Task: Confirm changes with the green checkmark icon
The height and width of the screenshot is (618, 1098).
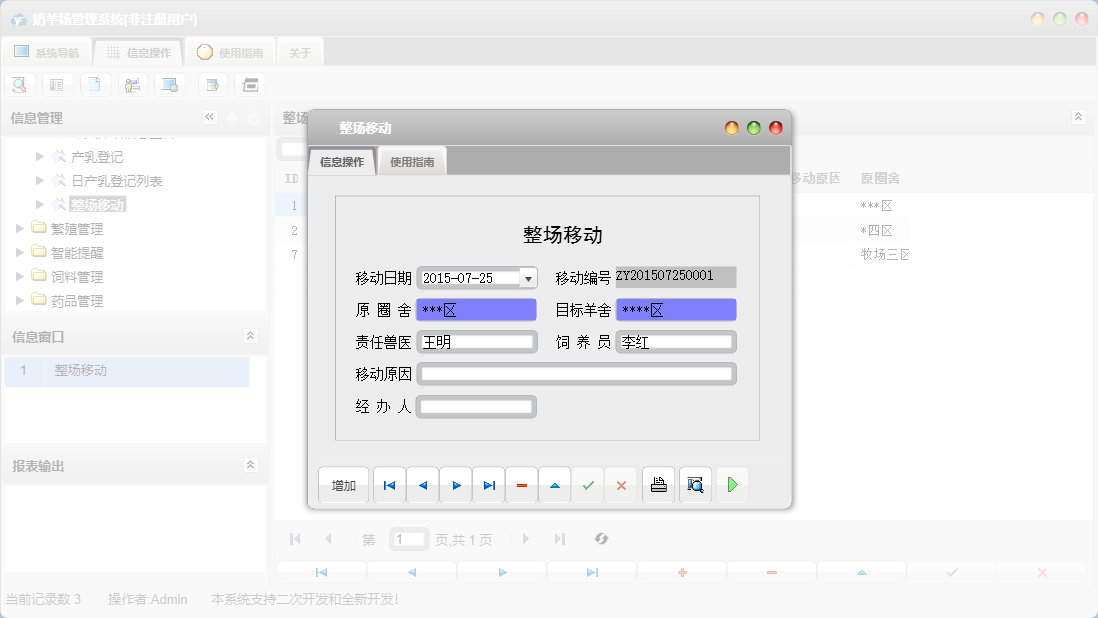Action: click(x=587, y=484)
